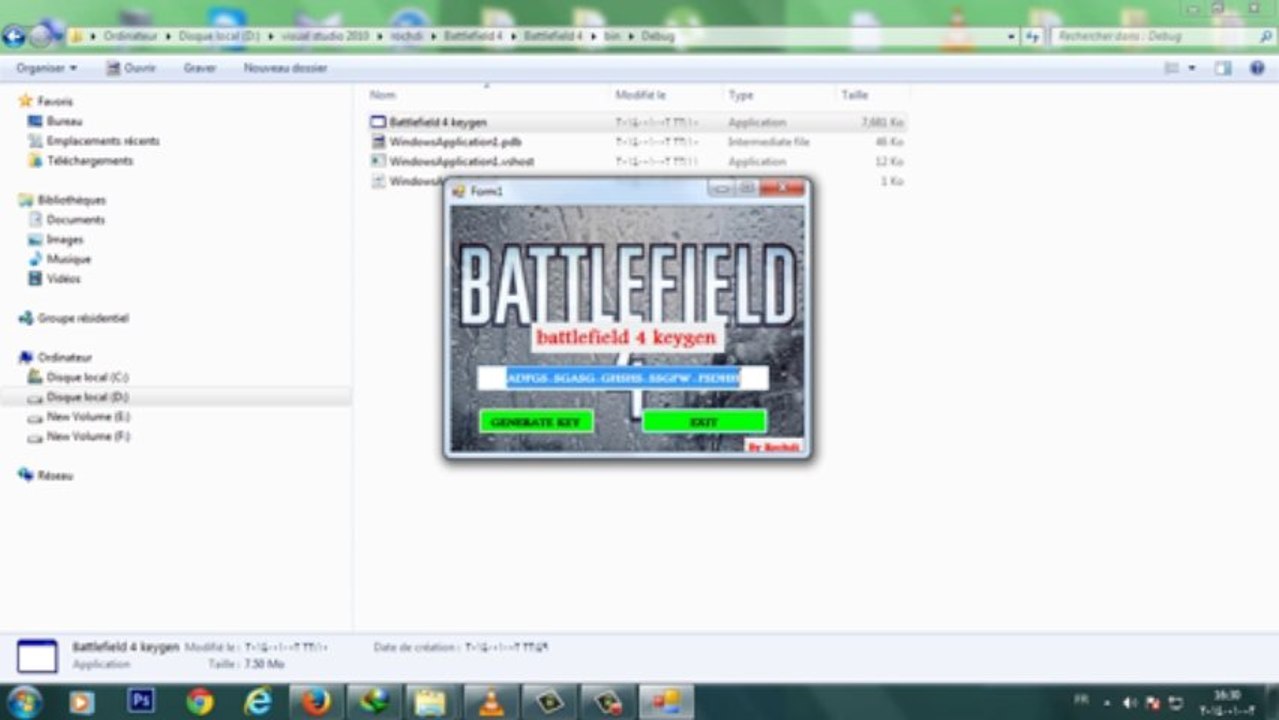Click the Battlefield 4 keygen file icon
Viewport: 1279px width, 720px height.
[378, 122]
